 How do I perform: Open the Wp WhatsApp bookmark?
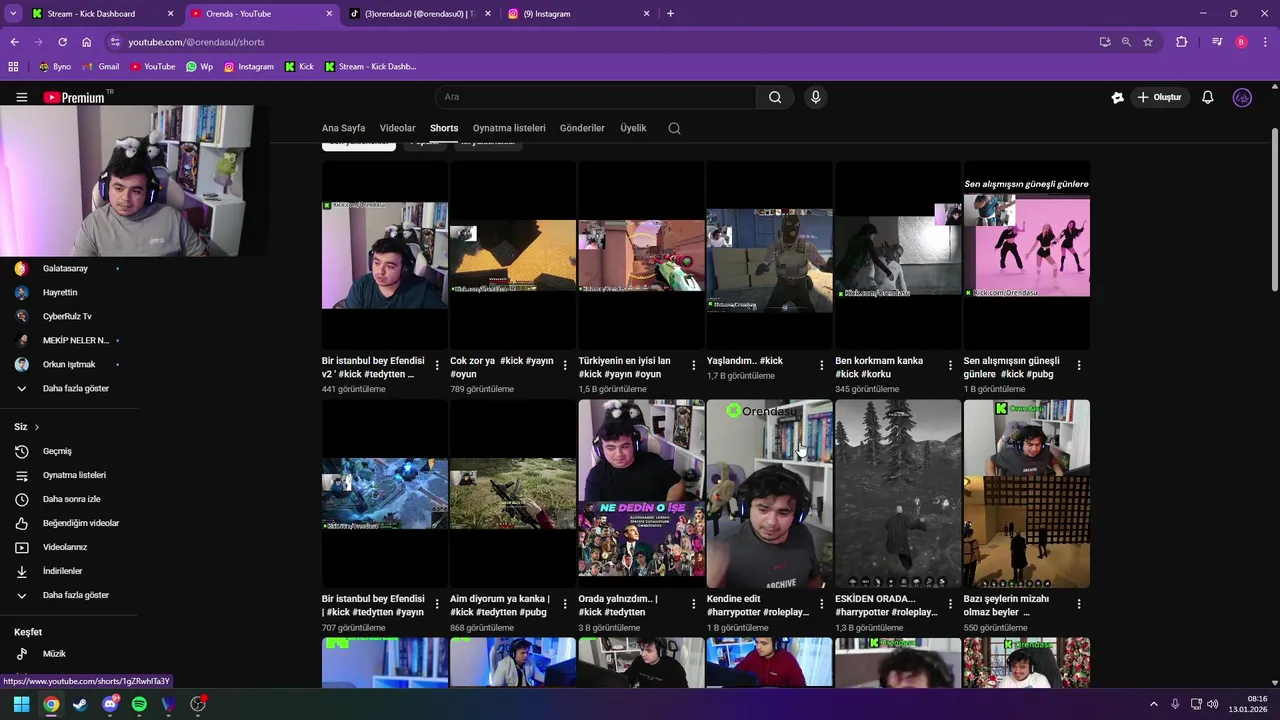[199, 66]
